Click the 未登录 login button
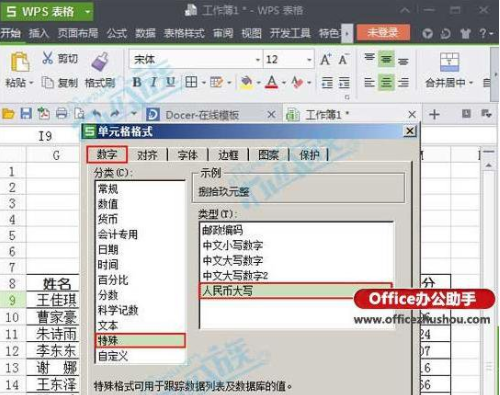The height and width of the screenshot is (395, 500). point(383,33)
